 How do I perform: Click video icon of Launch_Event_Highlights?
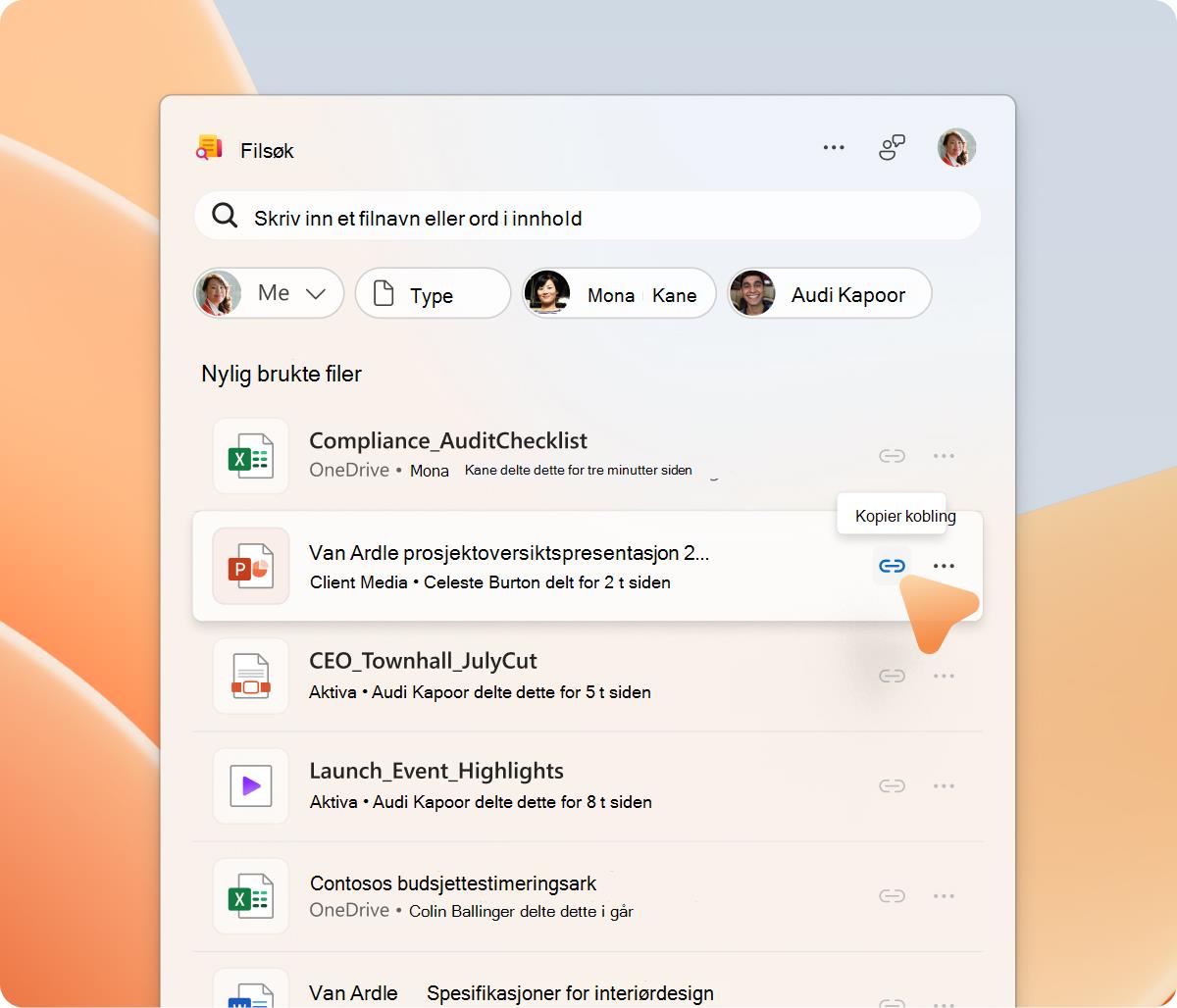click(x=251, y=785)
